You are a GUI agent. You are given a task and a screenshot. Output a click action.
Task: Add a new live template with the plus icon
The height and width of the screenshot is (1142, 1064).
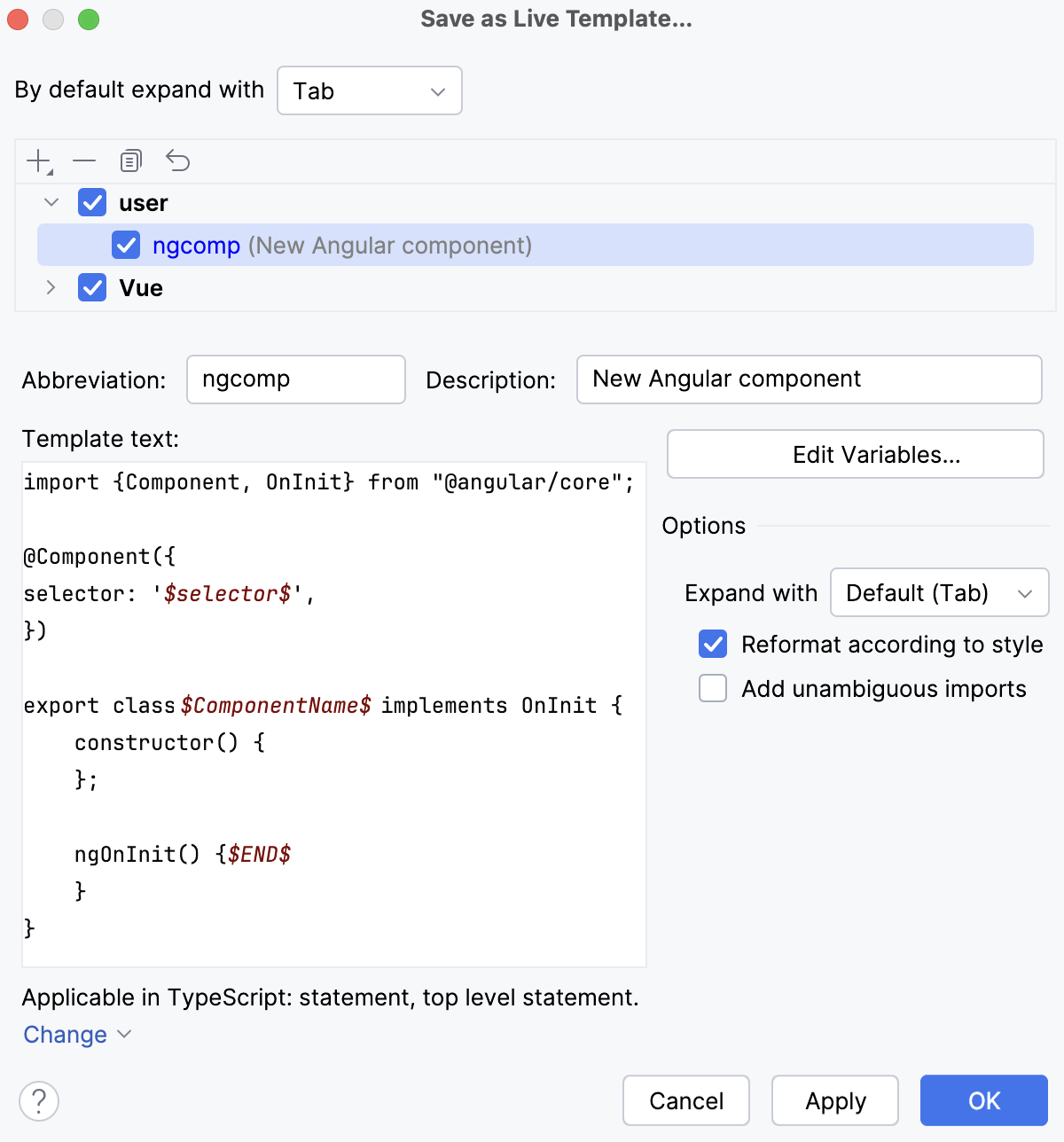[x=37, y=160]
